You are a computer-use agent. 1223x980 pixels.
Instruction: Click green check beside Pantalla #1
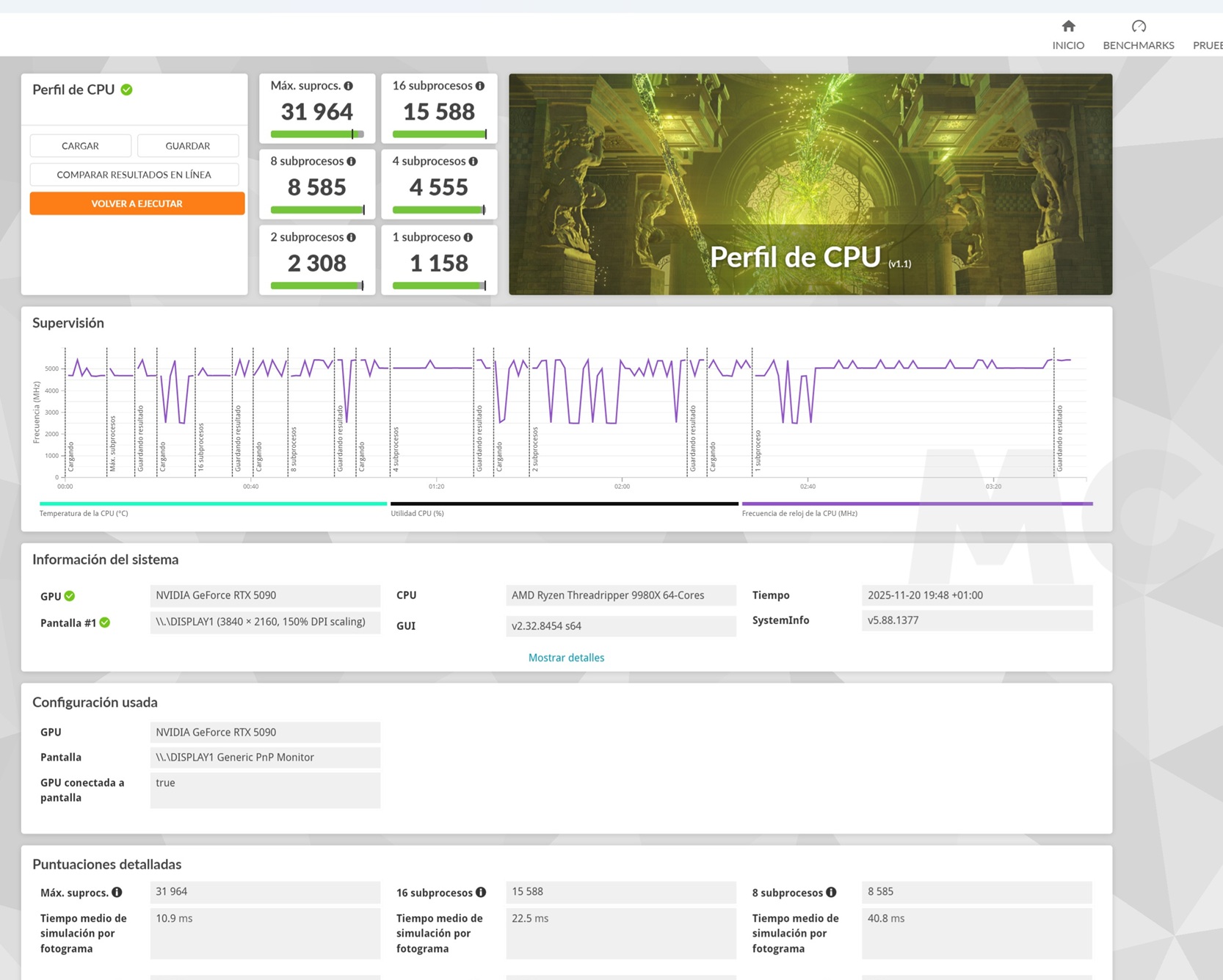[105, 623]
